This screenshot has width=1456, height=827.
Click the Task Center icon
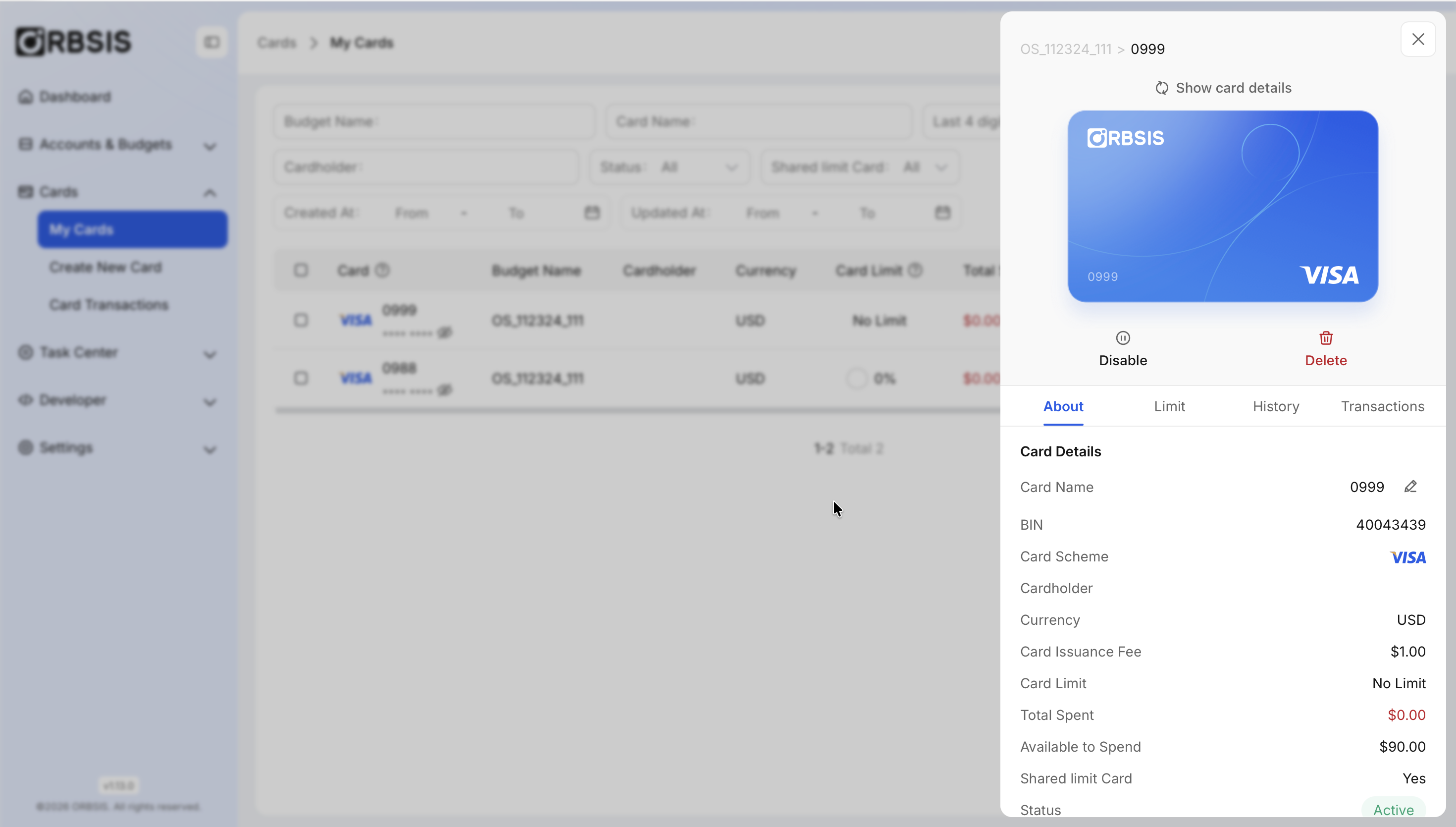[x=26, y=352]
